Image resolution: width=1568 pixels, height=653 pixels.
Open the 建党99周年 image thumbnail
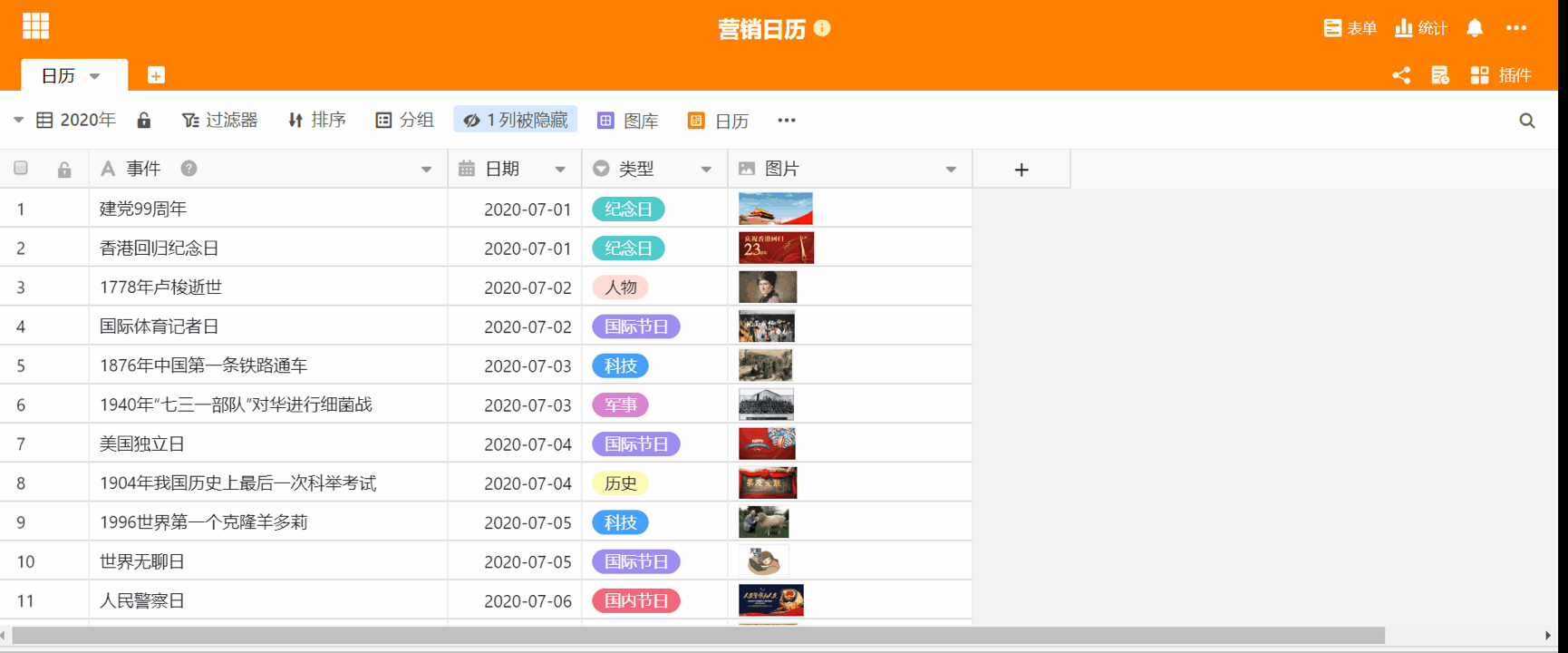point(776,209)
